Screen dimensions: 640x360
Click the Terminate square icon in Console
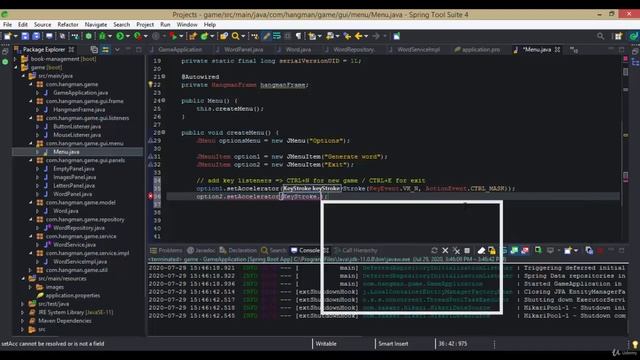(467, 250)
